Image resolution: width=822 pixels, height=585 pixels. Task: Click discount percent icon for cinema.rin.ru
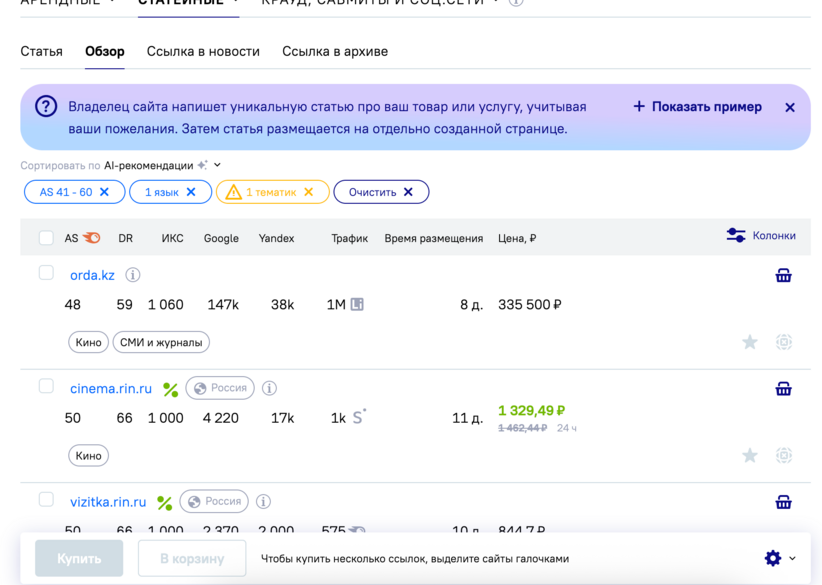coord(170,389)
